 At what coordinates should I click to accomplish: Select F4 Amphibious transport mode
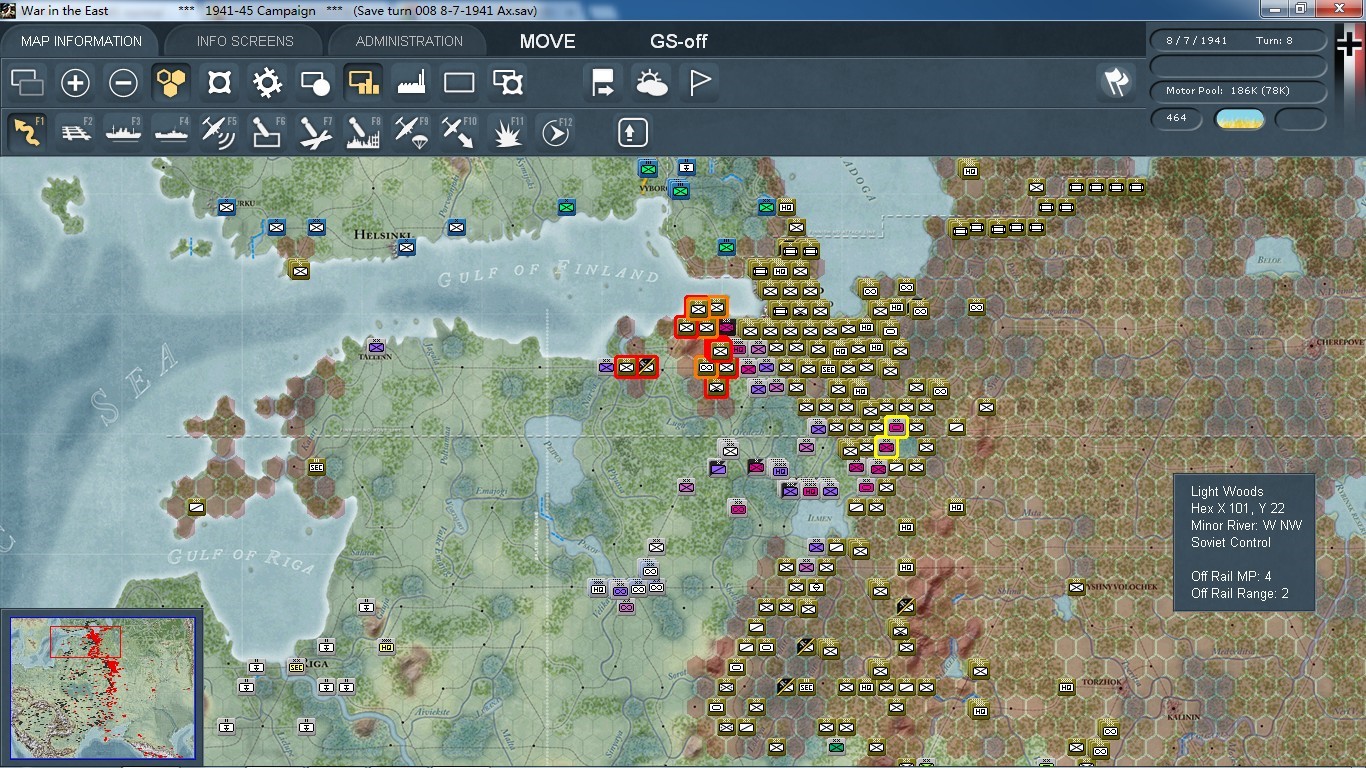click(171, 131)
